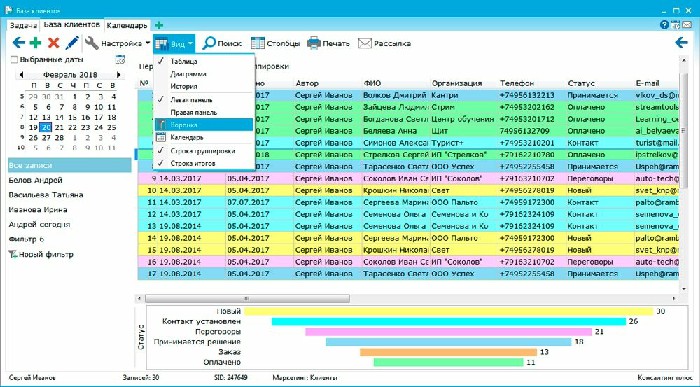Click the blue back arrow beside the green plus
Screen dimensions: 700x387
[18, 43]
